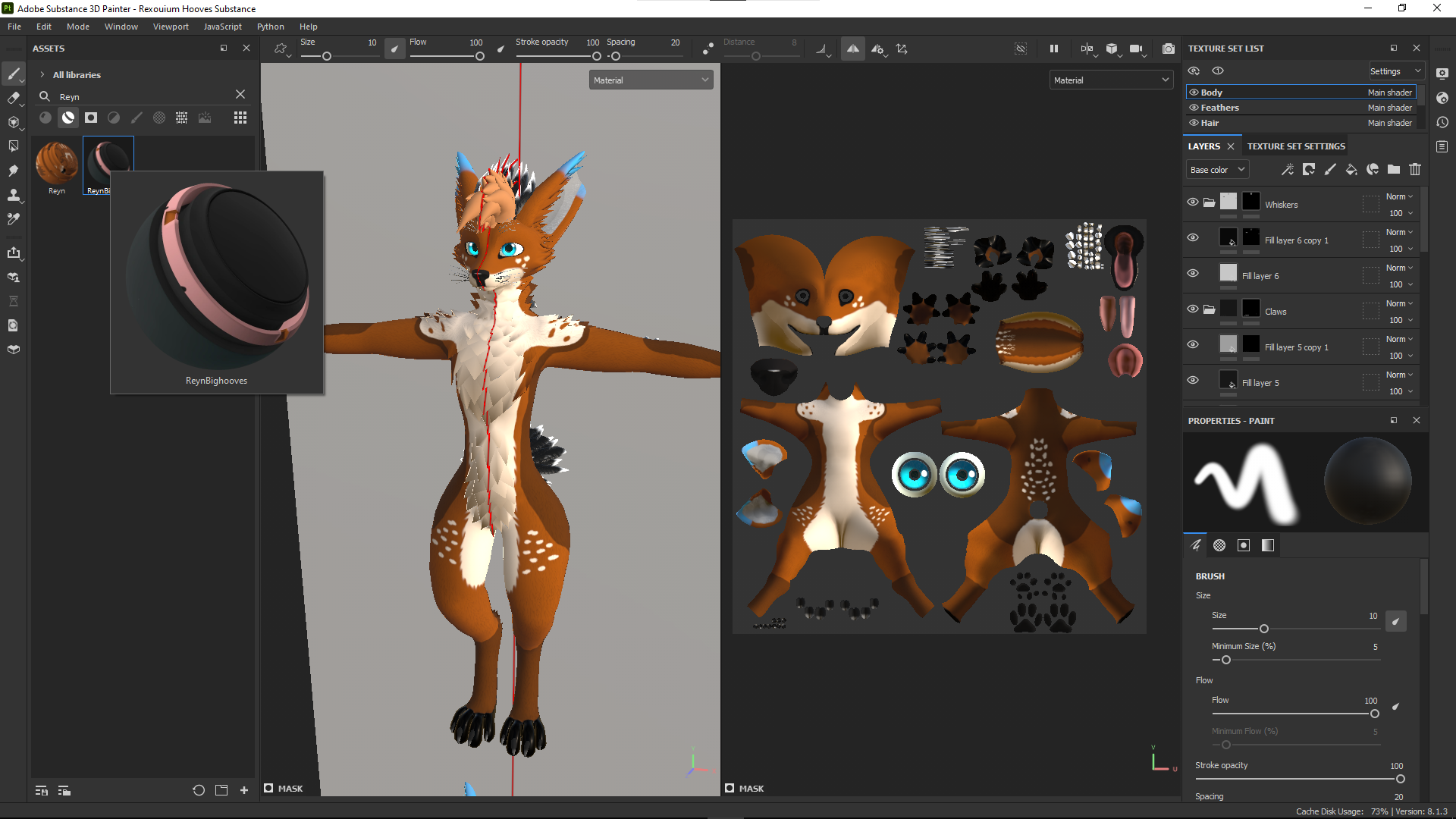
Task: Adjust Minimum Size slider in Brush properties
Action: 1226,660
